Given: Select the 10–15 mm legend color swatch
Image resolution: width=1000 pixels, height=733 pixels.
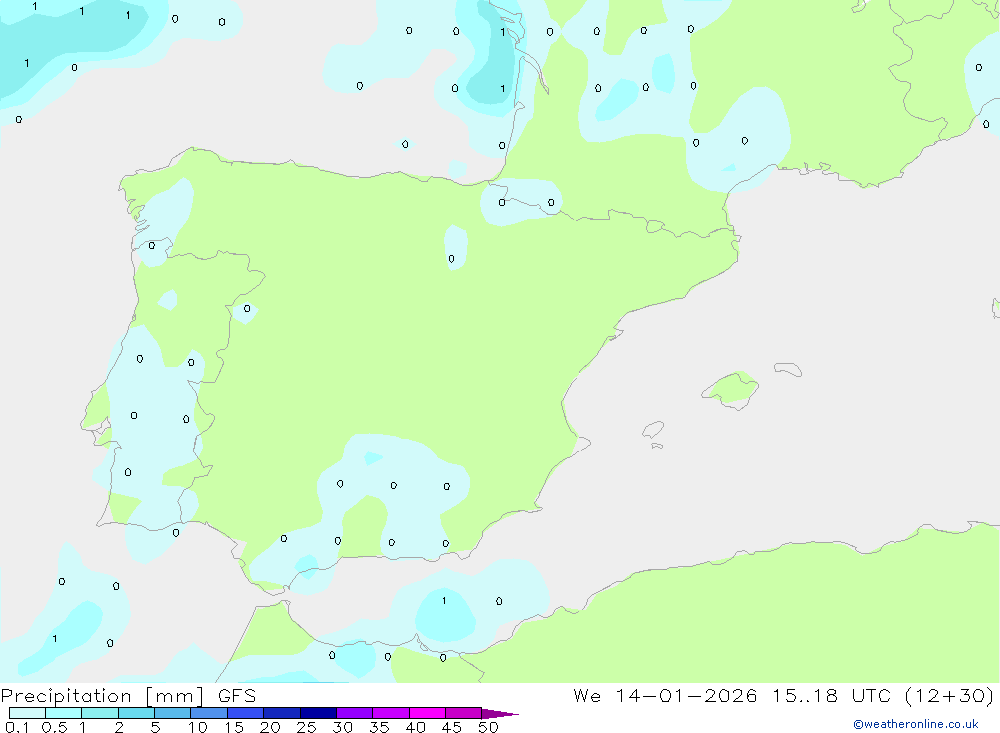Looking at the screenshot, I should pyautogui.click(x=209, y=713).
